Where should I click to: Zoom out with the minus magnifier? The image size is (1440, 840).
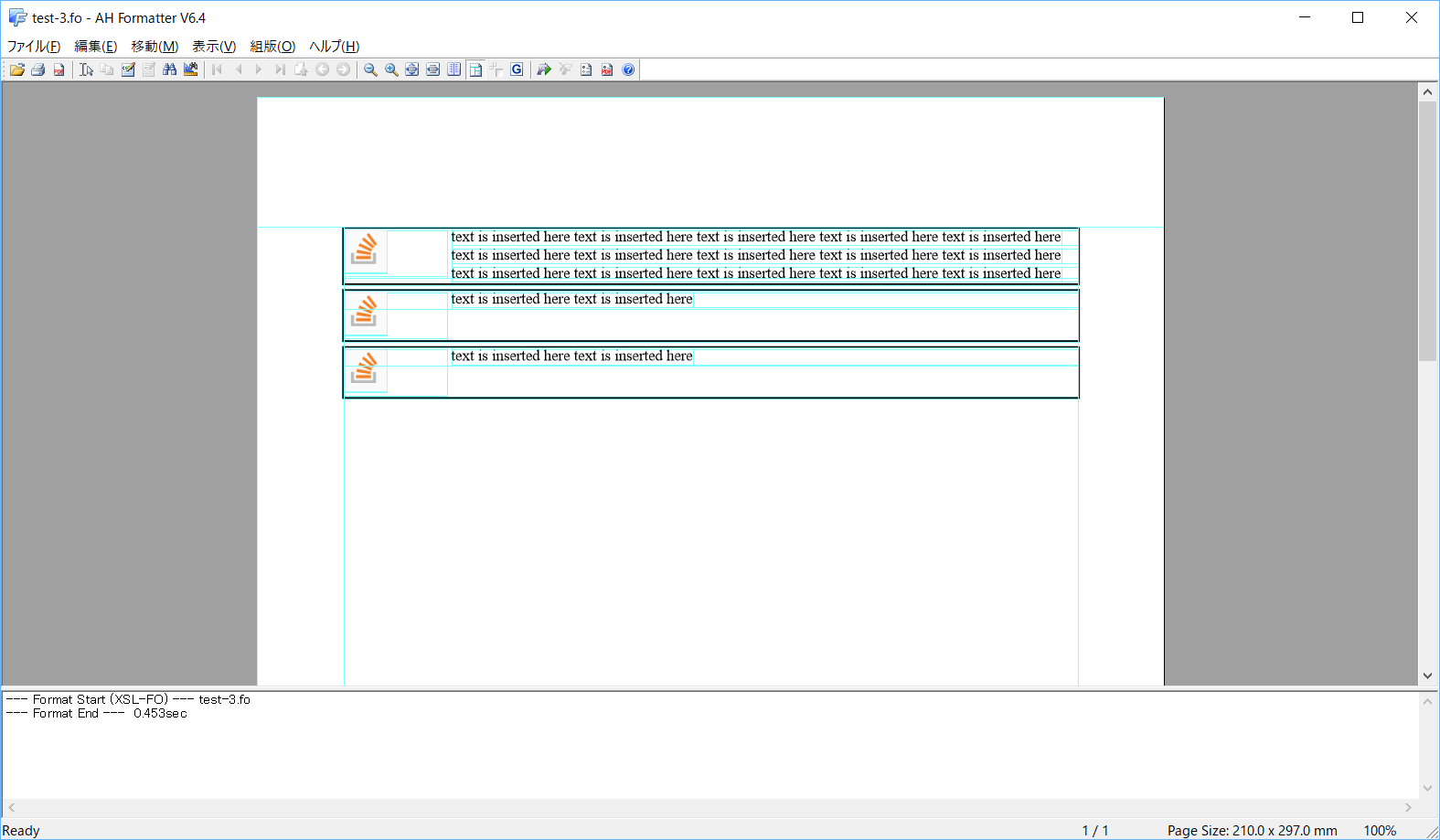(370, 69)
